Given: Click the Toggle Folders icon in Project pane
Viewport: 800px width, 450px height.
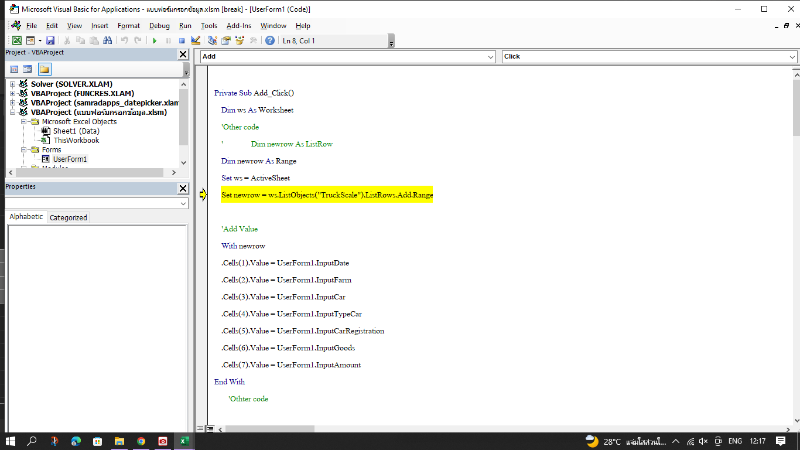Looking at the screenshot, I should [45, 69].
